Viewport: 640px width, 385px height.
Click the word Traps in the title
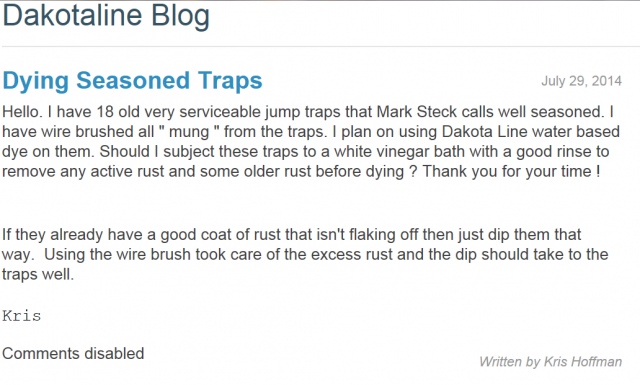[x=231, y=81]
